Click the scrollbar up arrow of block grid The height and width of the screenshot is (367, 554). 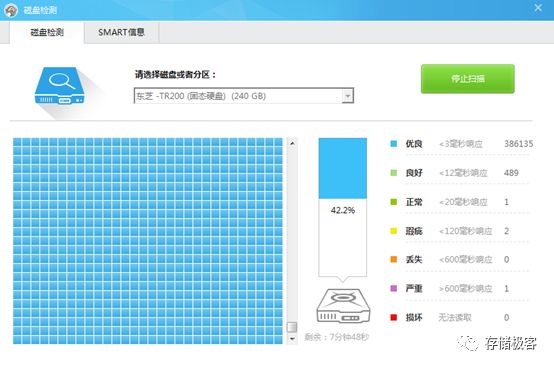[x=292, y=143]
